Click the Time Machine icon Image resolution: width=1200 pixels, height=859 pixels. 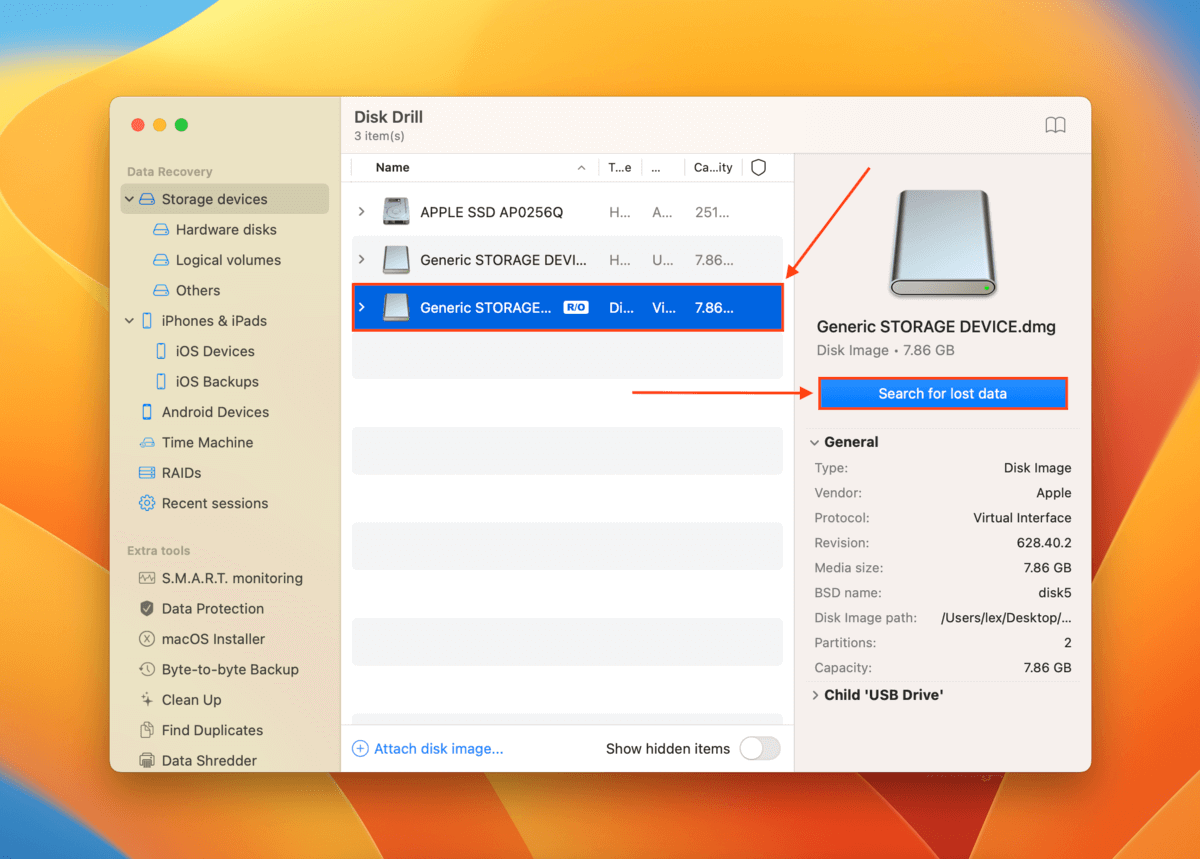[x=147, y=443]
